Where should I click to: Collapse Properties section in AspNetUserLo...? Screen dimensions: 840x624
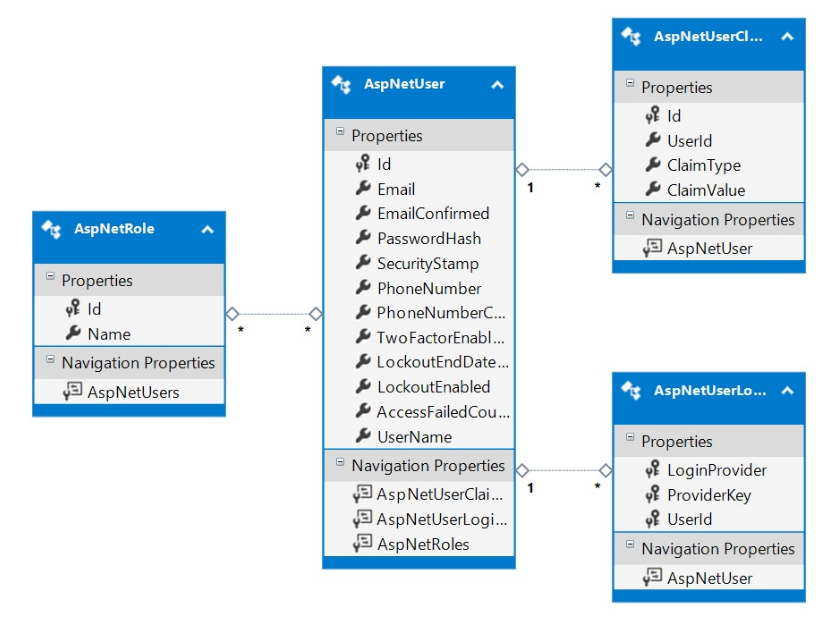(630, 437)
